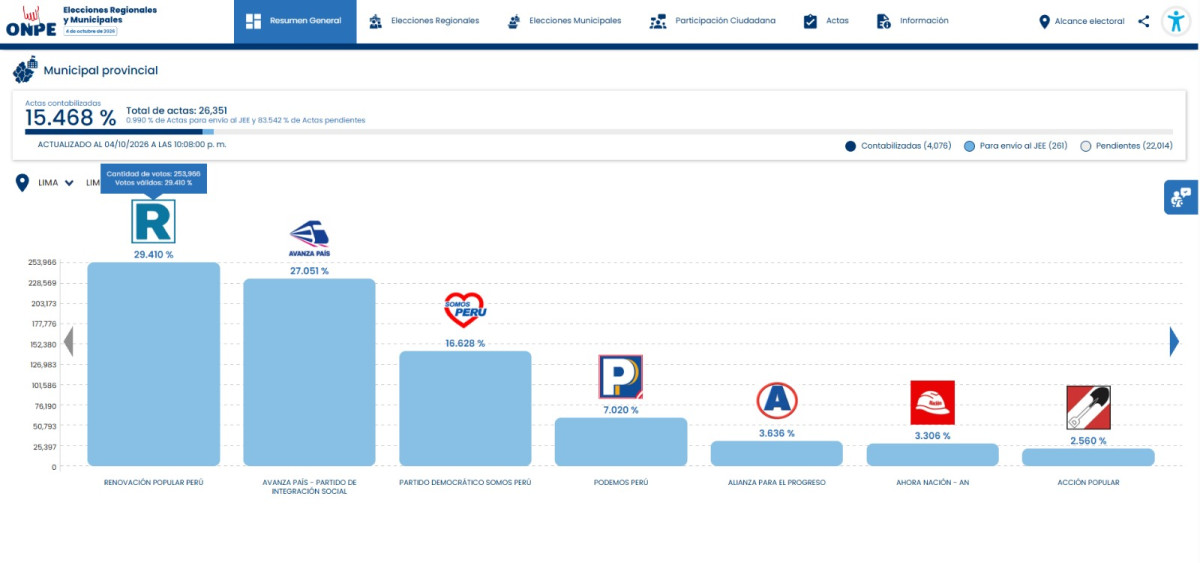
Task: Click Ahora Nación red helmet logo
Action: click(932, 402)
